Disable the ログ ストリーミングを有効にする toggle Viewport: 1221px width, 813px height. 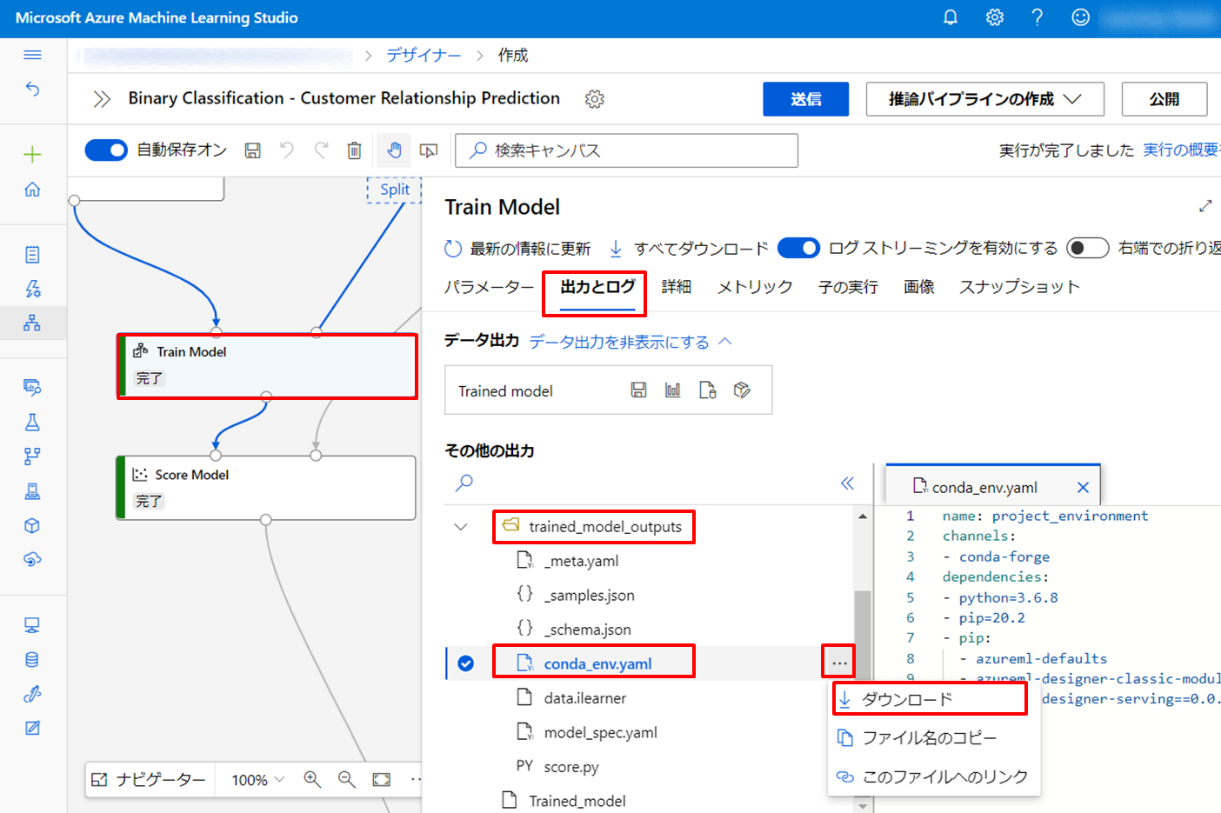pyautogui.click(x=798, y=248)
